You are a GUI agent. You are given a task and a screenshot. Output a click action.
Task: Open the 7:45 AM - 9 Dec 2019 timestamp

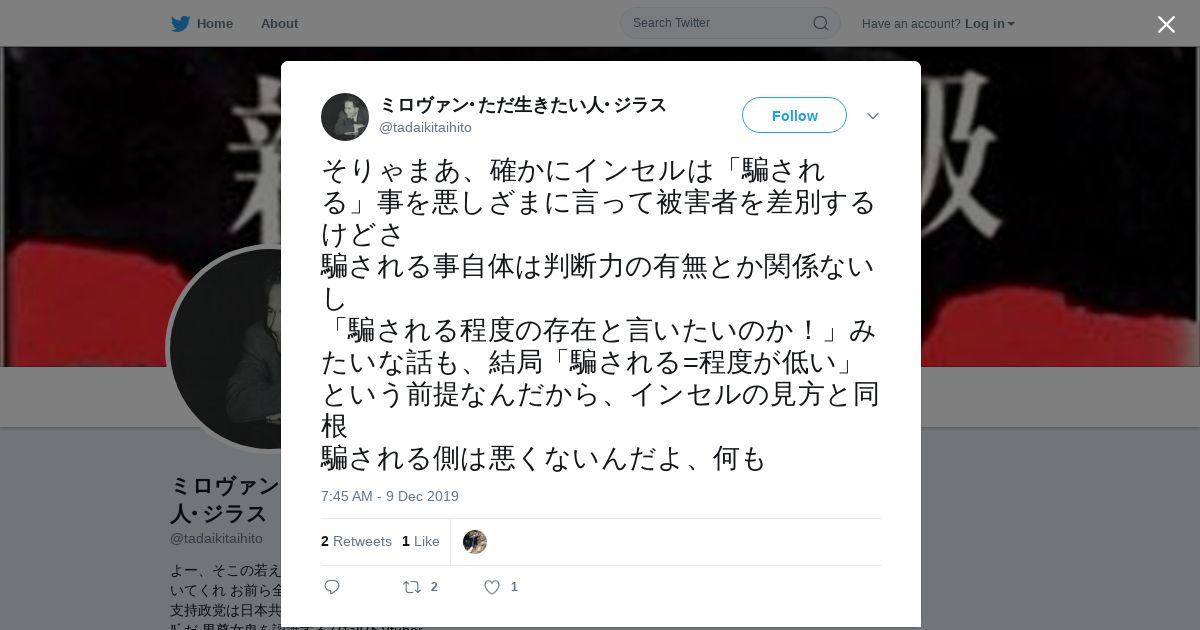[x=390, y=496]
